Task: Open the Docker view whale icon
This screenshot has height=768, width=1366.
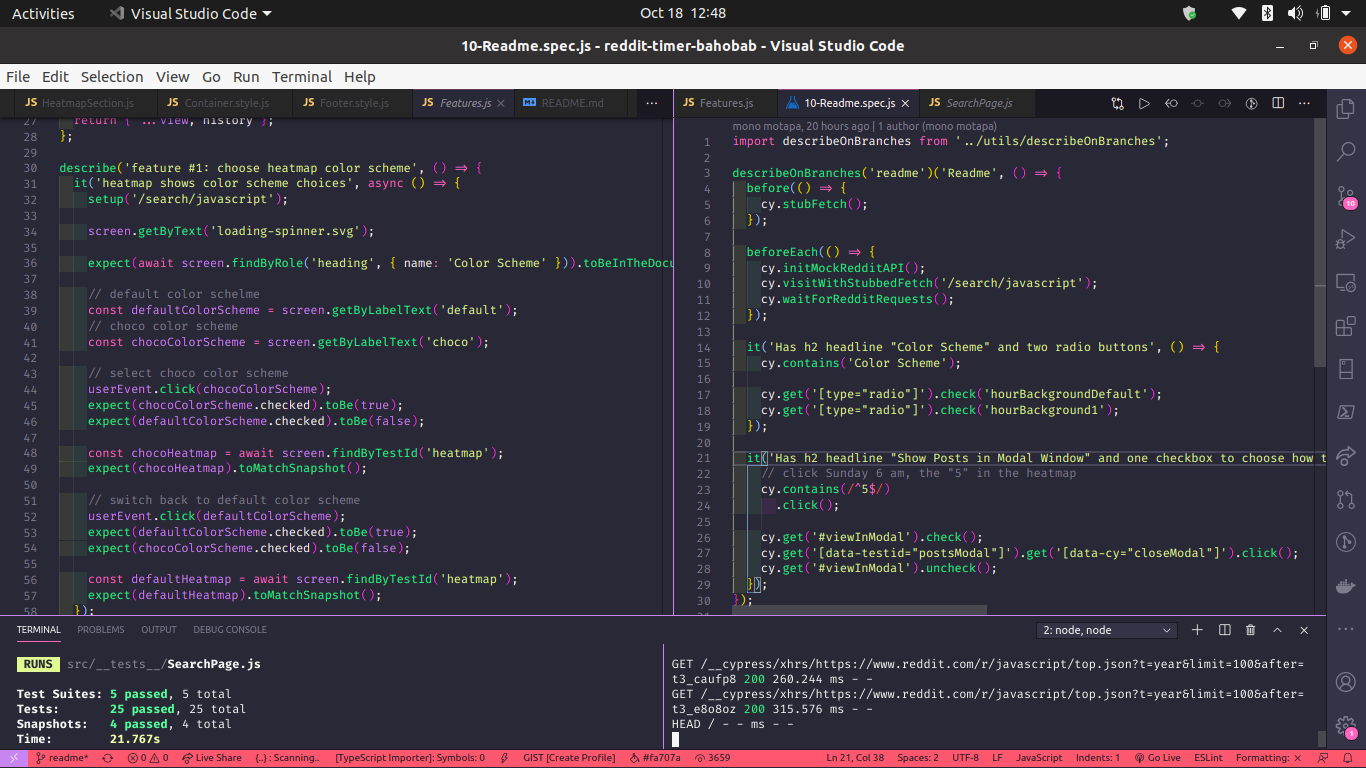Action: click(1345, 586)
